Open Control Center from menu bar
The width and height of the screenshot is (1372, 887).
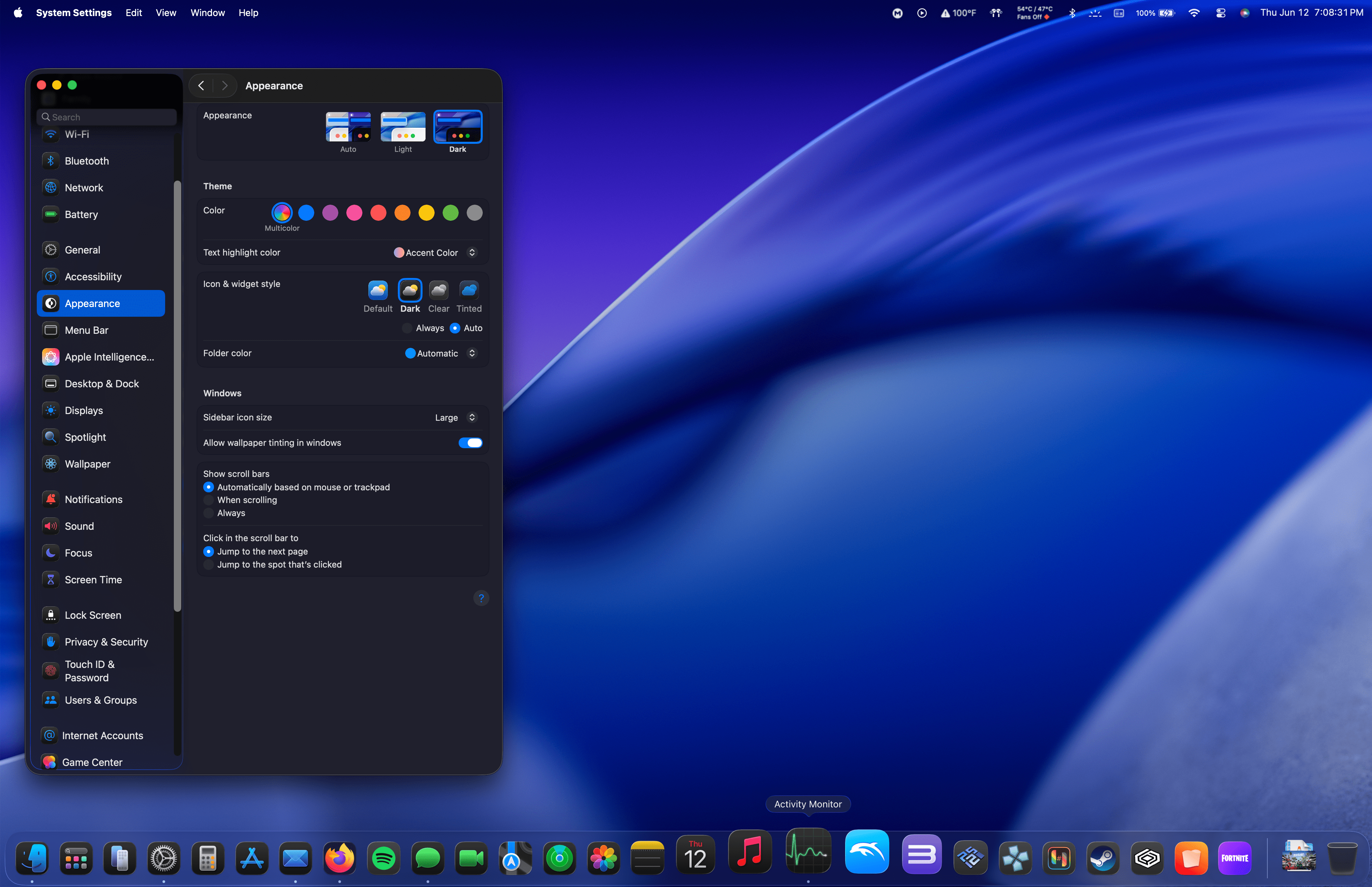point(1220,13)
